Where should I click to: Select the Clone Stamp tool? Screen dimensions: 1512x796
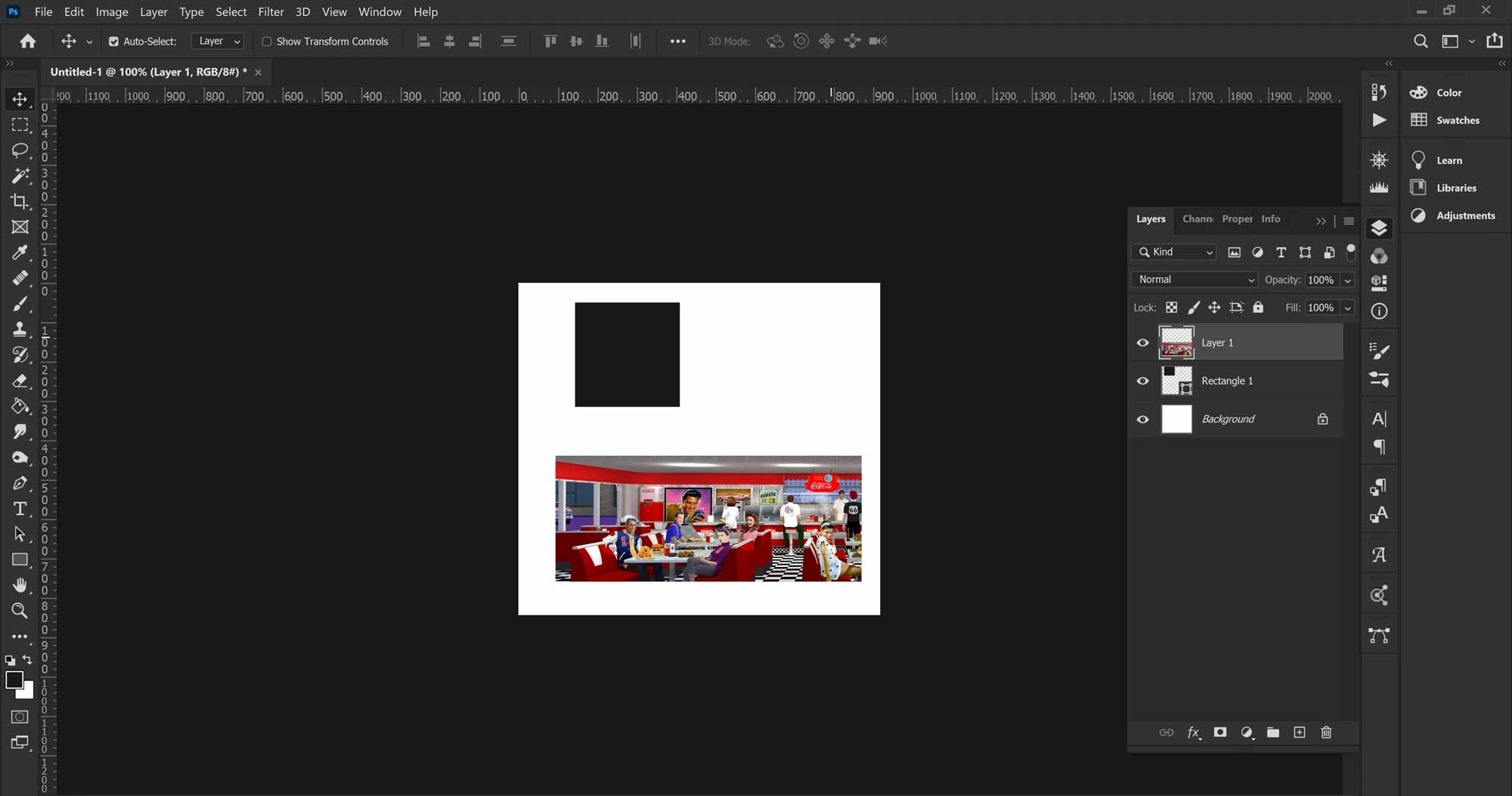pyautogui.click(x=20, y=330)
